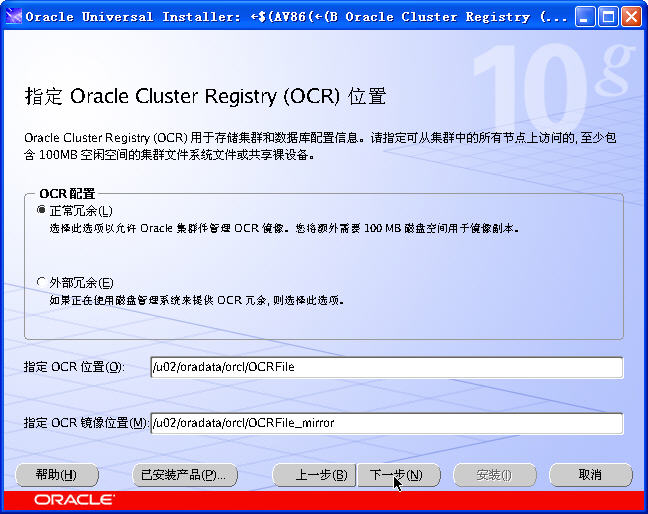Click the 外部冗余 description about 磁盘管理系统

(197, 300)
